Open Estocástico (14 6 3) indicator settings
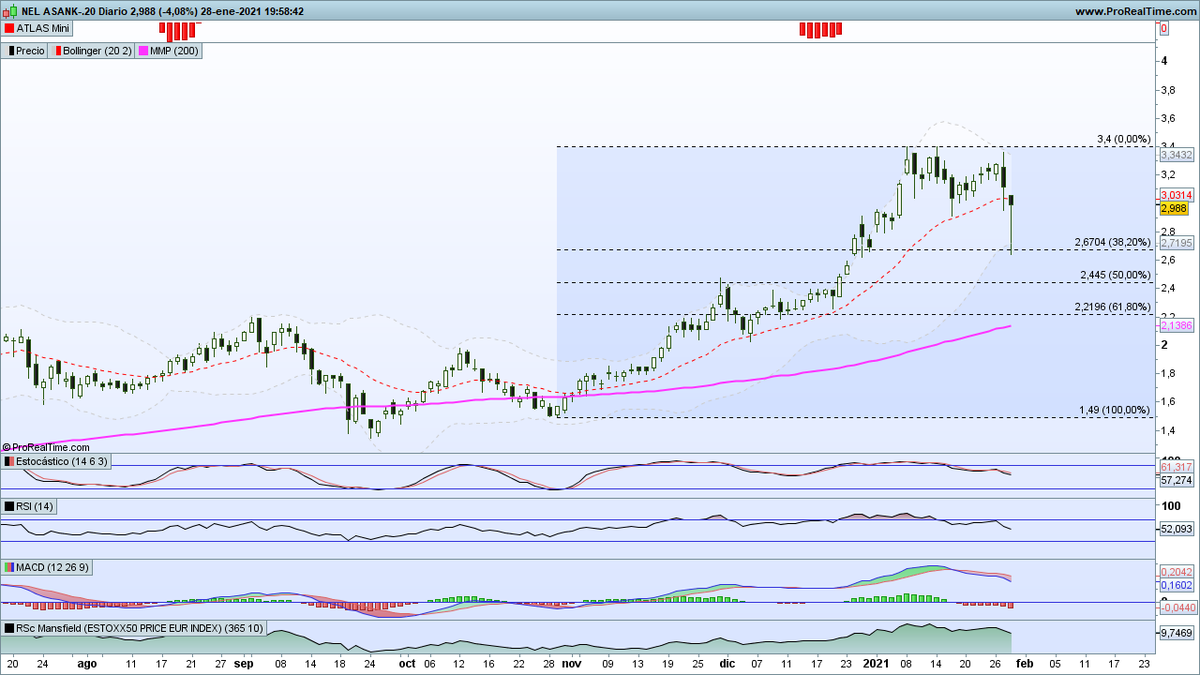Viewport: 1200px width, 675px height. (x=57, y=461)
